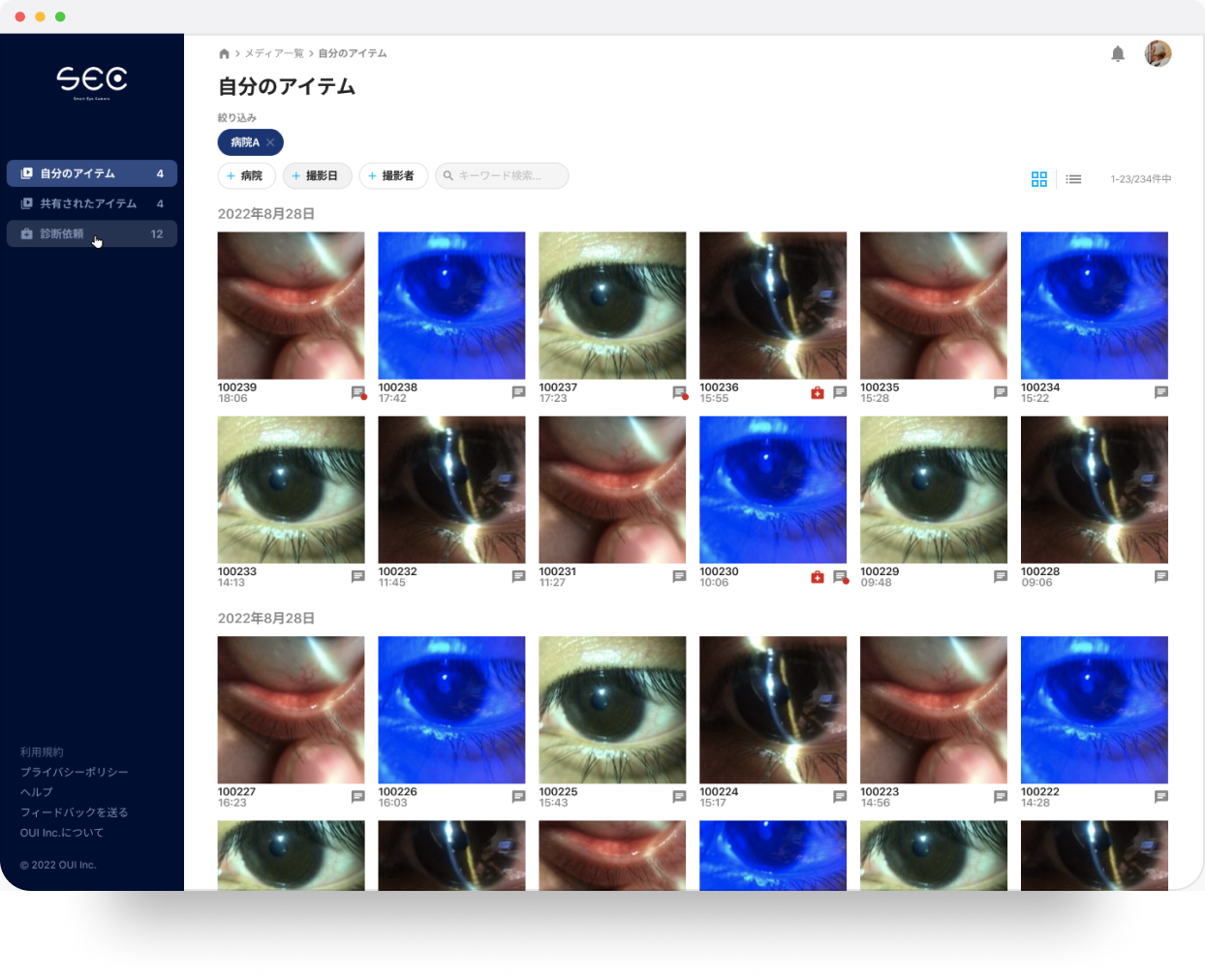This screenshot has width=1205, height=980.
Task: Open the プライバシーポリシー link
Action: (74, 772)
